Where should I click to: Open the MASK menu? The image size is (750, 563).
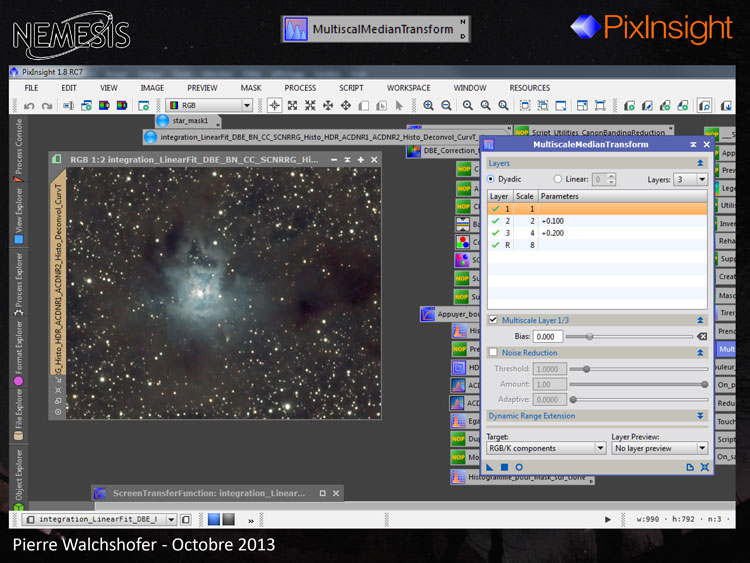coord(251,88)
